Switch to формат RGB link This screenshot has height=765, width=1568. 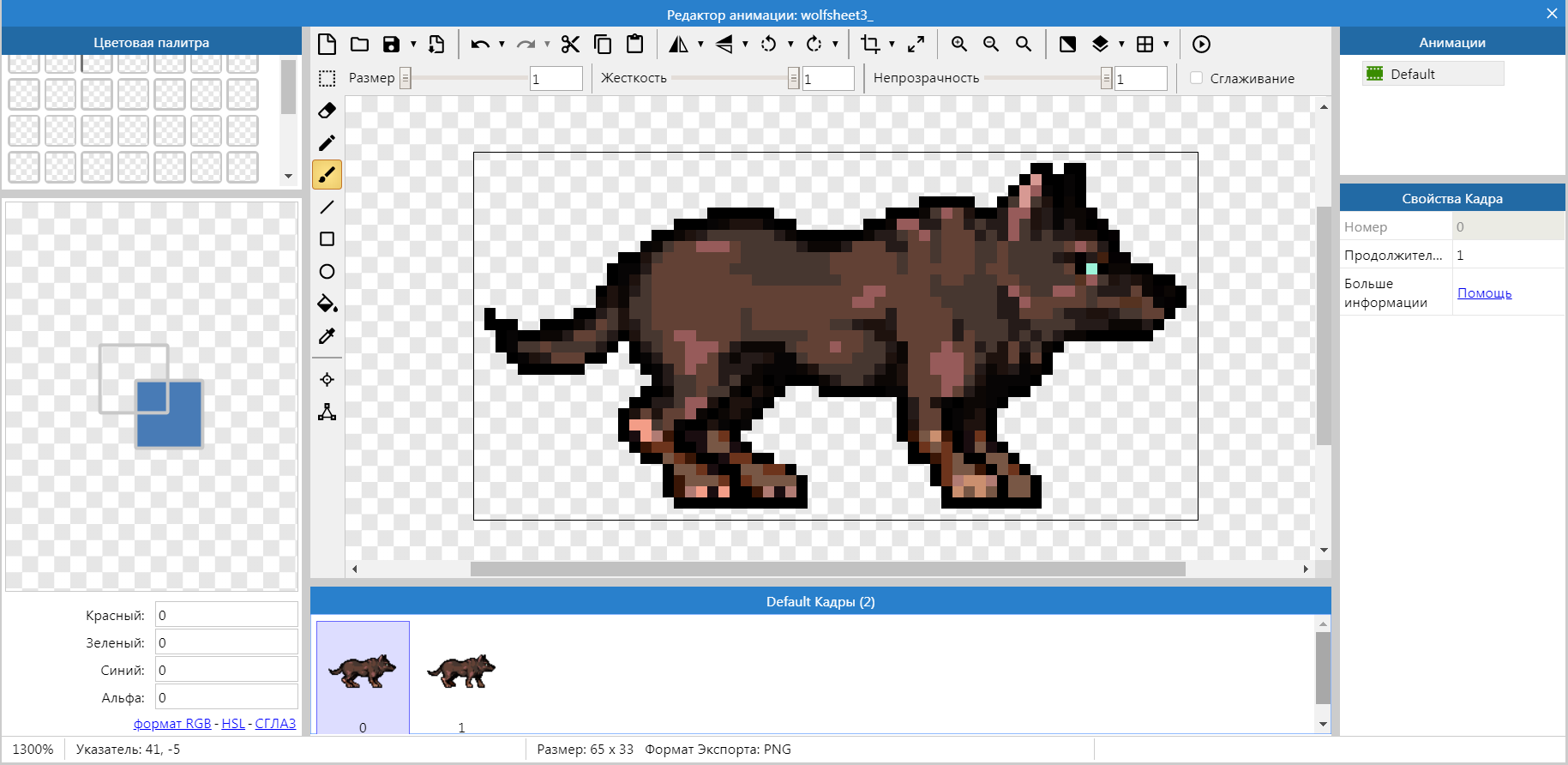(172, 724)
